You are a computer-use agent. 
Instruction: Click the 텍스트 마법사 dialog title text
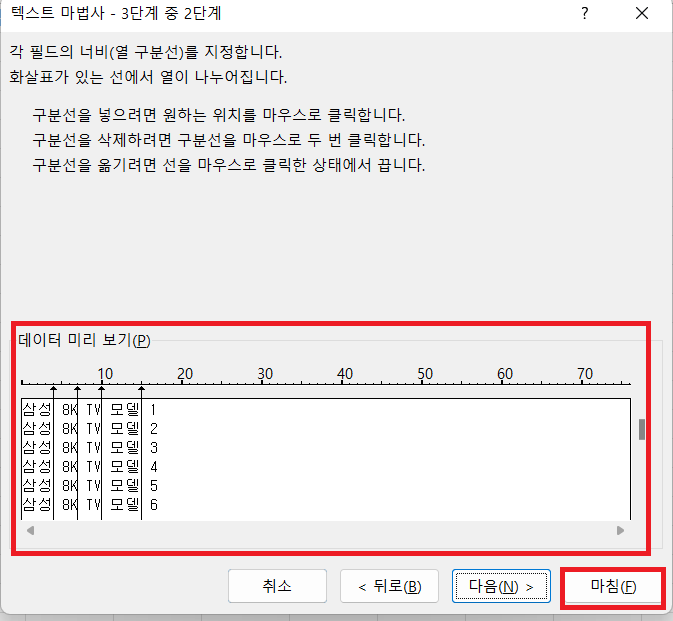click(116, 13)
